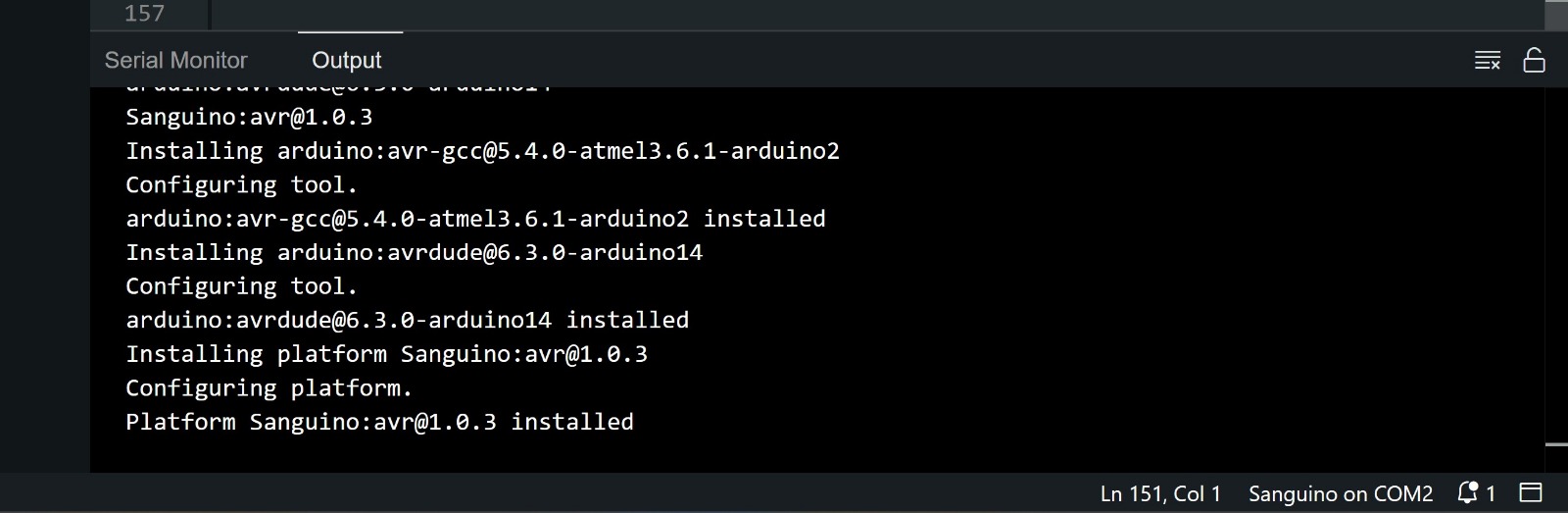
Task: Click line number 157 in the gutter
Action: (144, 14)
